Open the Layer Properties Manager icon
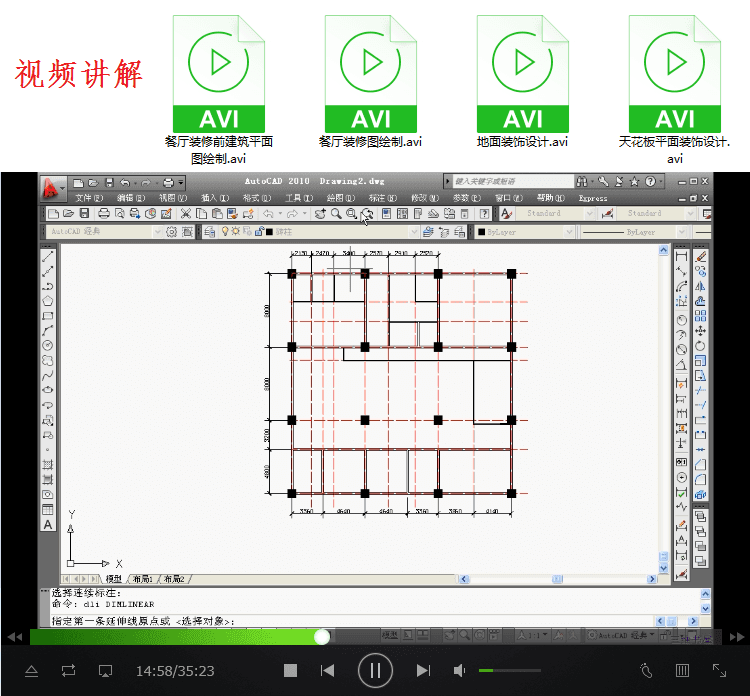Viewport: 750px width, 696px height. pos(209,232)
